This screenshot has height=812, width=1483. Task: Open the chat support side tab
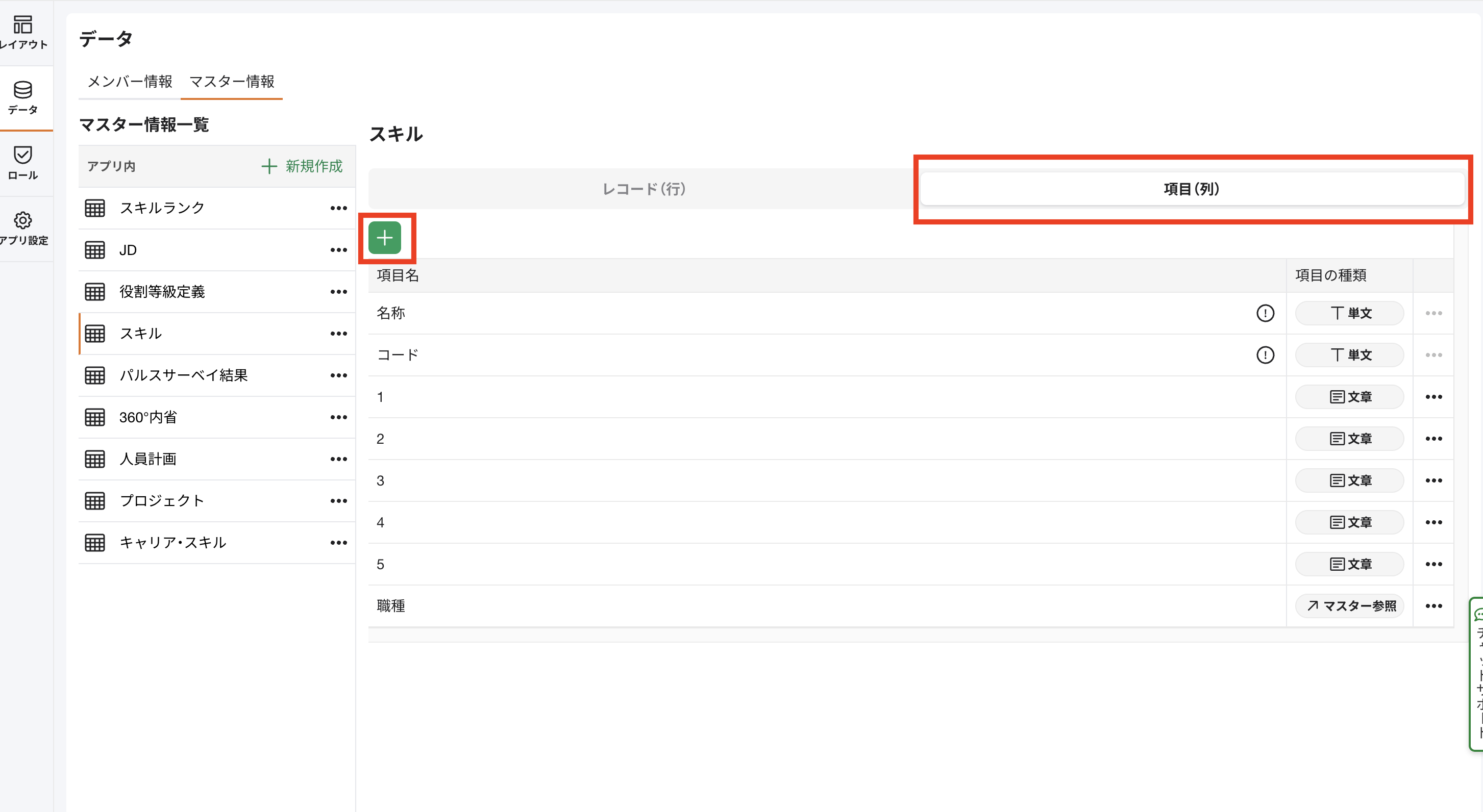click(1477, 673)
